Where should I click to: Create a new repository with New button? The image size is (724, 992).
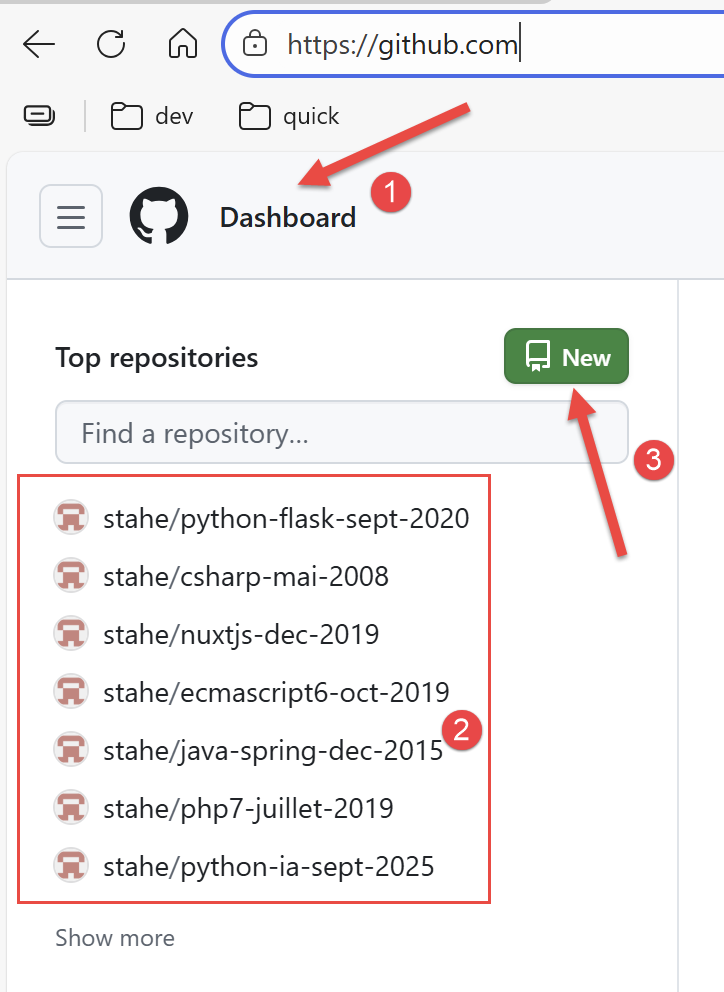coord(566,356)
